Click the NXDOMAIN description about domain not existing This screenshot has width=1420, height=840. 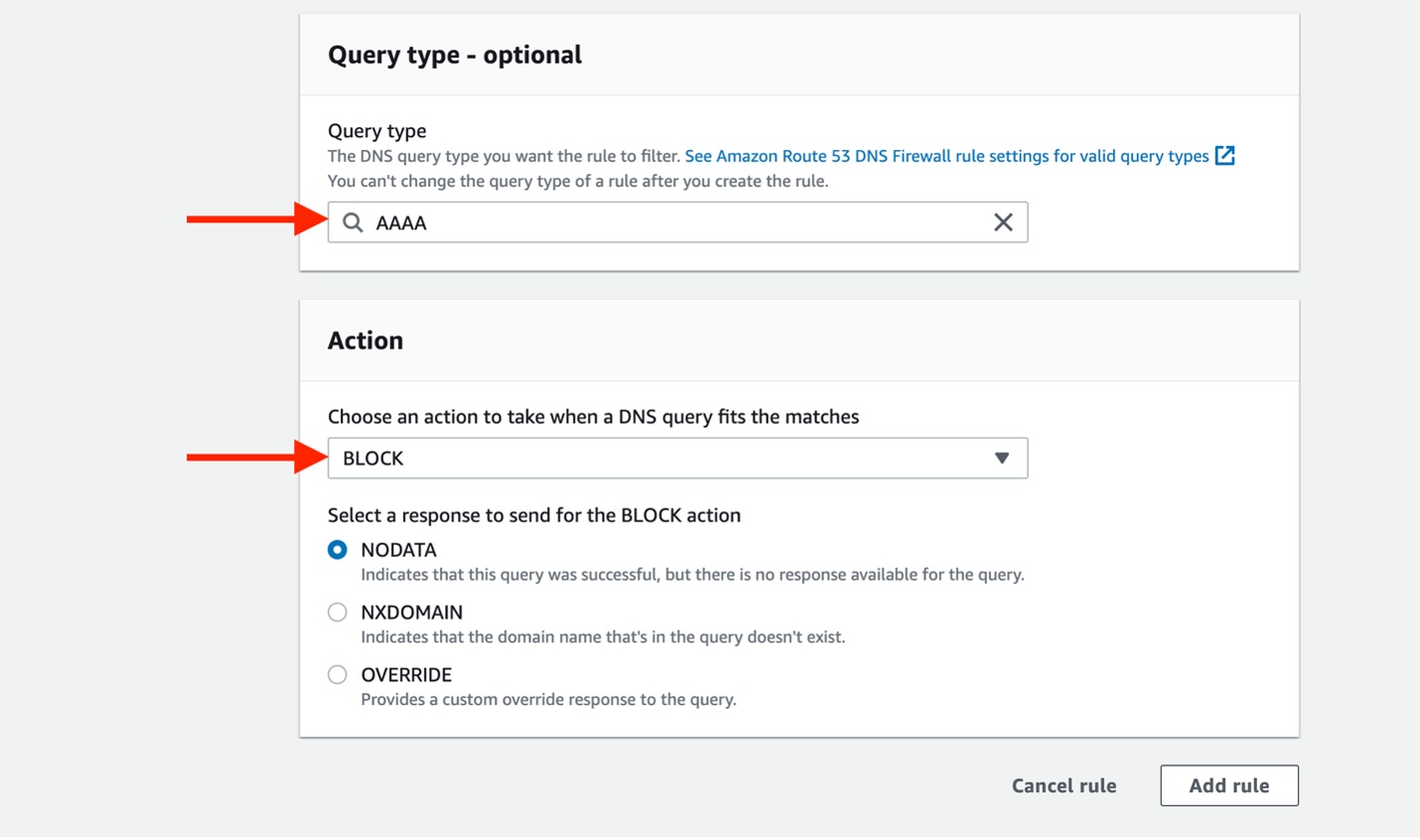click(x=603, y=637)
